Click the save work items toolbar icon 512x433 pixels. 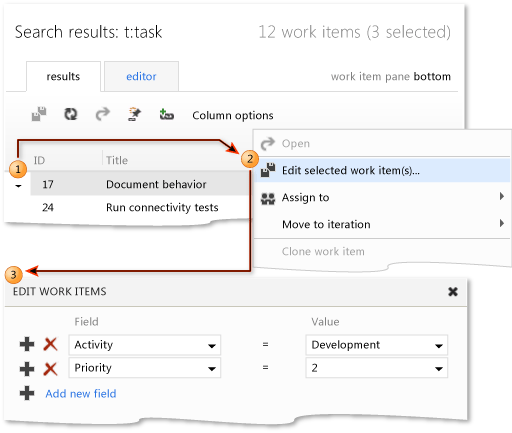pyautogui.click(x=39, y=114)
